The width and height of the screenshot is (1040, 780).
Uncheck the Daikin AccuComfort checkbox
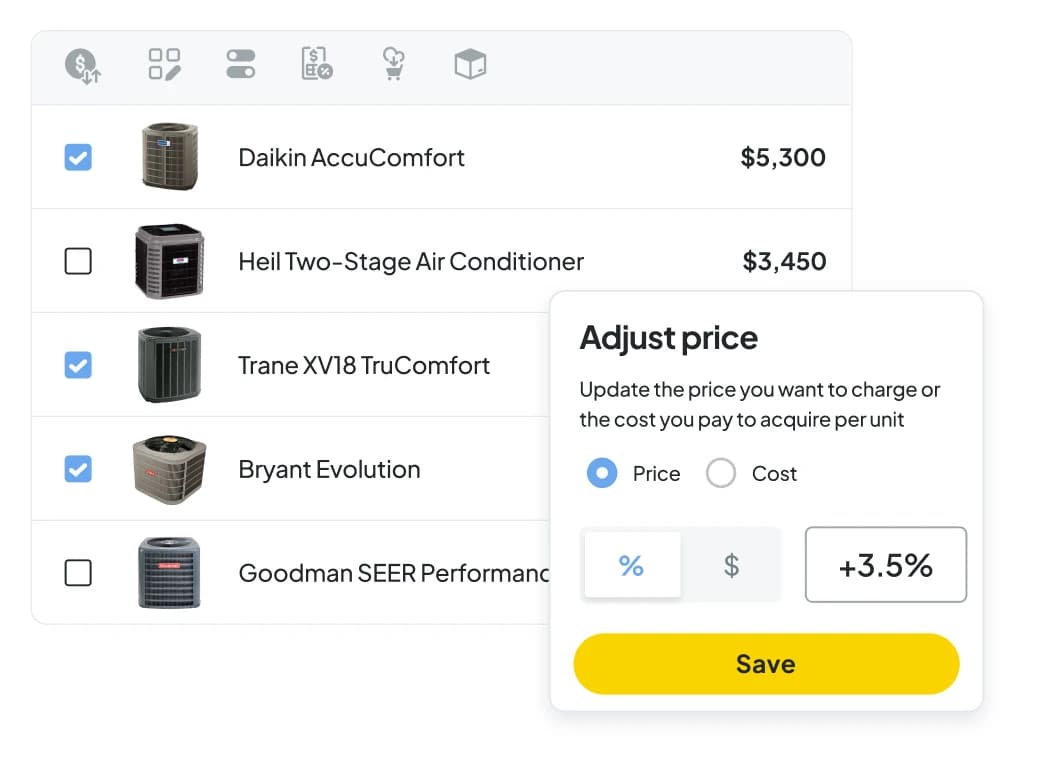78,157
